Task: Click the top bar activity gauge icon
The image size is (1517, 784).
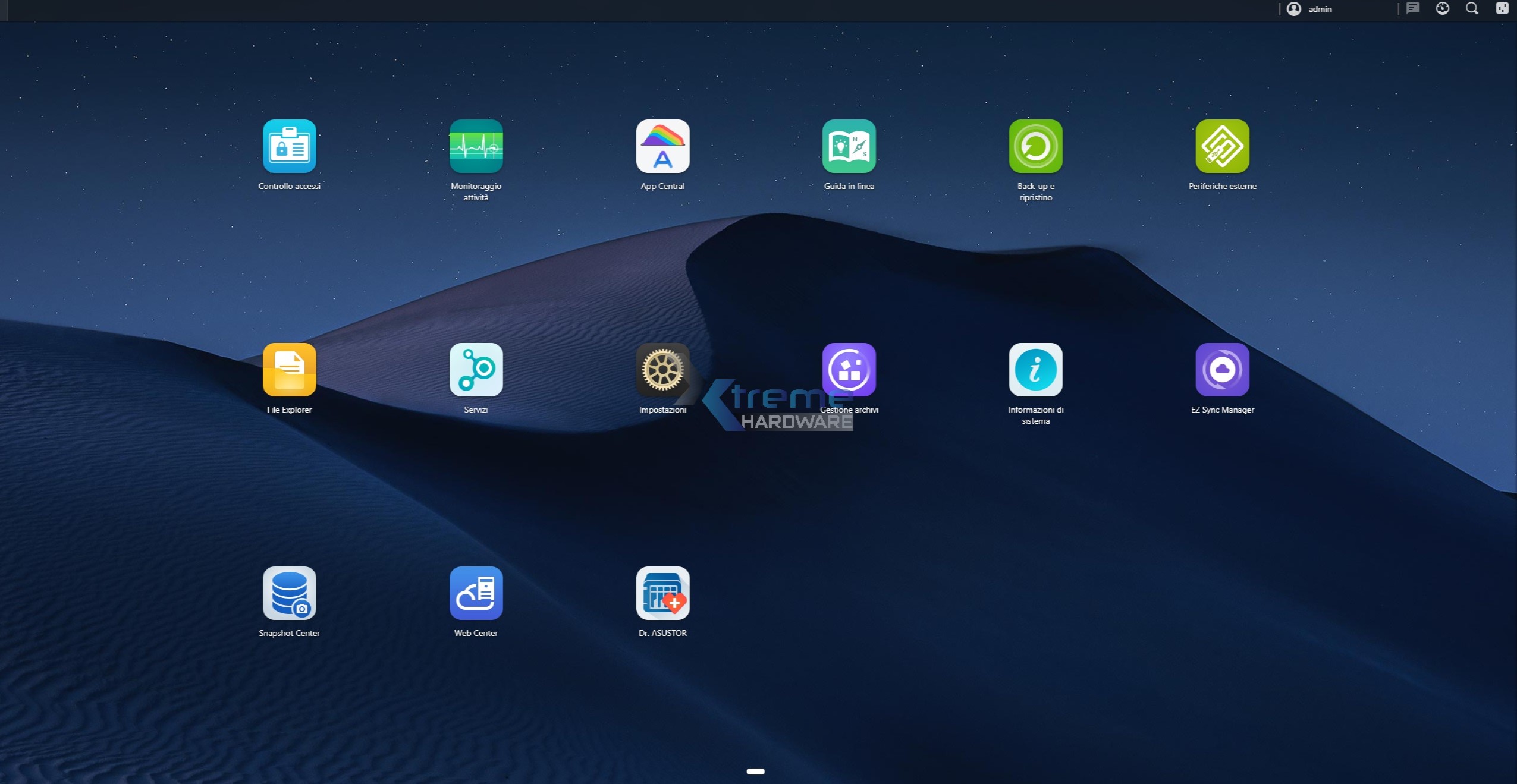Action: click(x=1442, y=8)
